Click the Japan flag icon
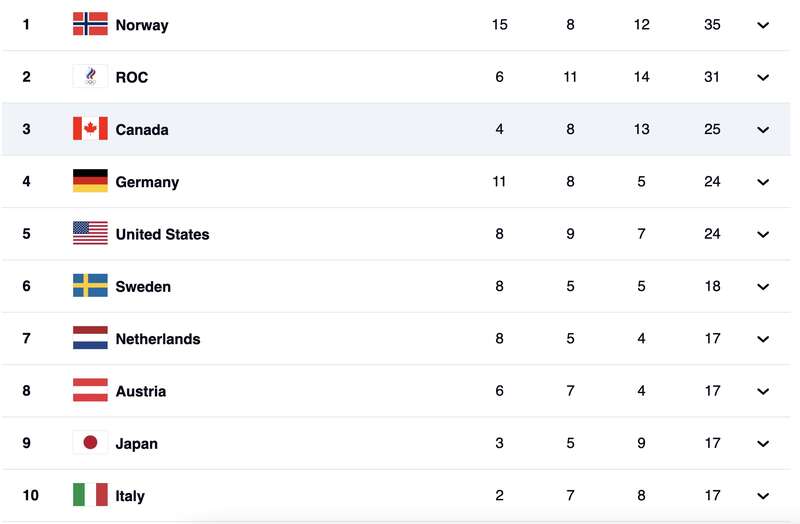800x524 pixels. (x=90, y=442)
